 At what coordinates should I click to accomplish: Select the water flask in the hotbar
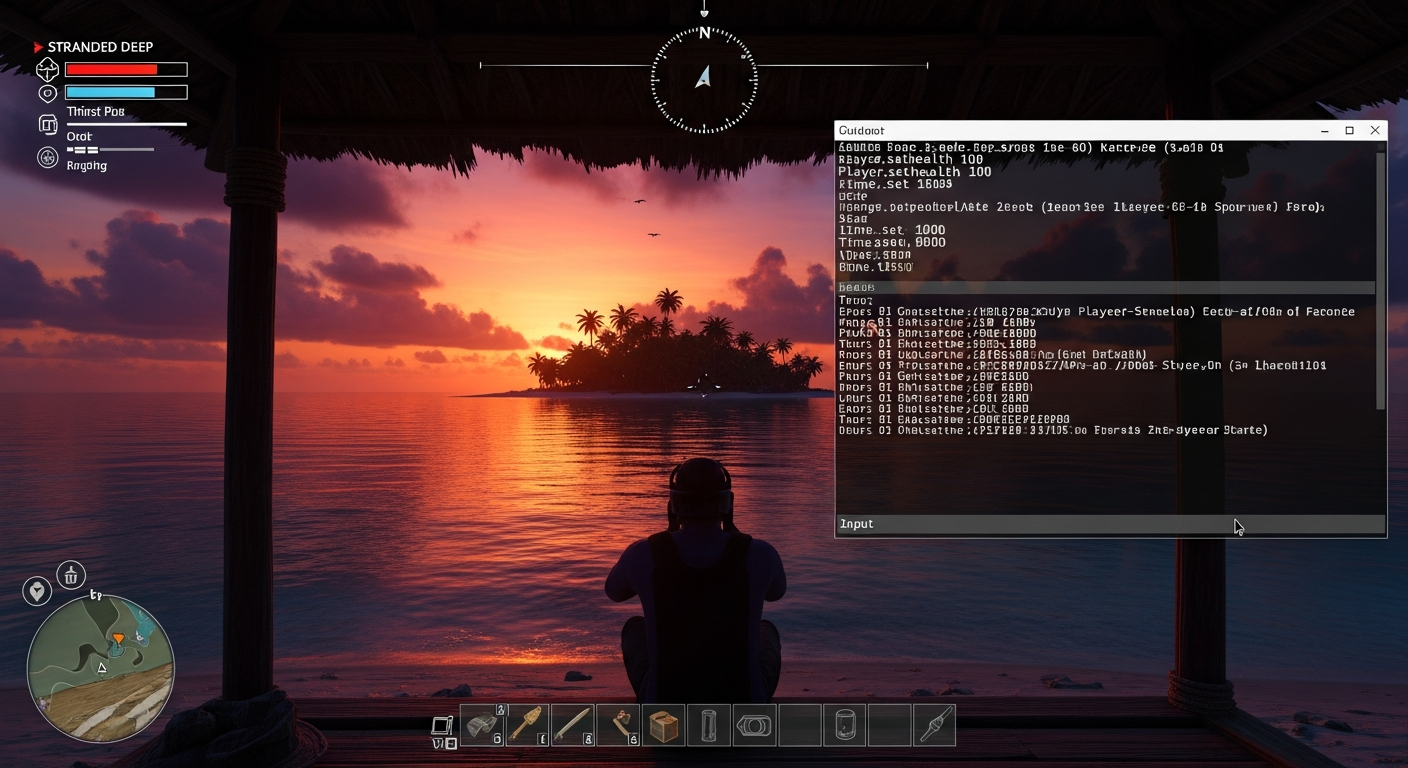coord(708,725)
